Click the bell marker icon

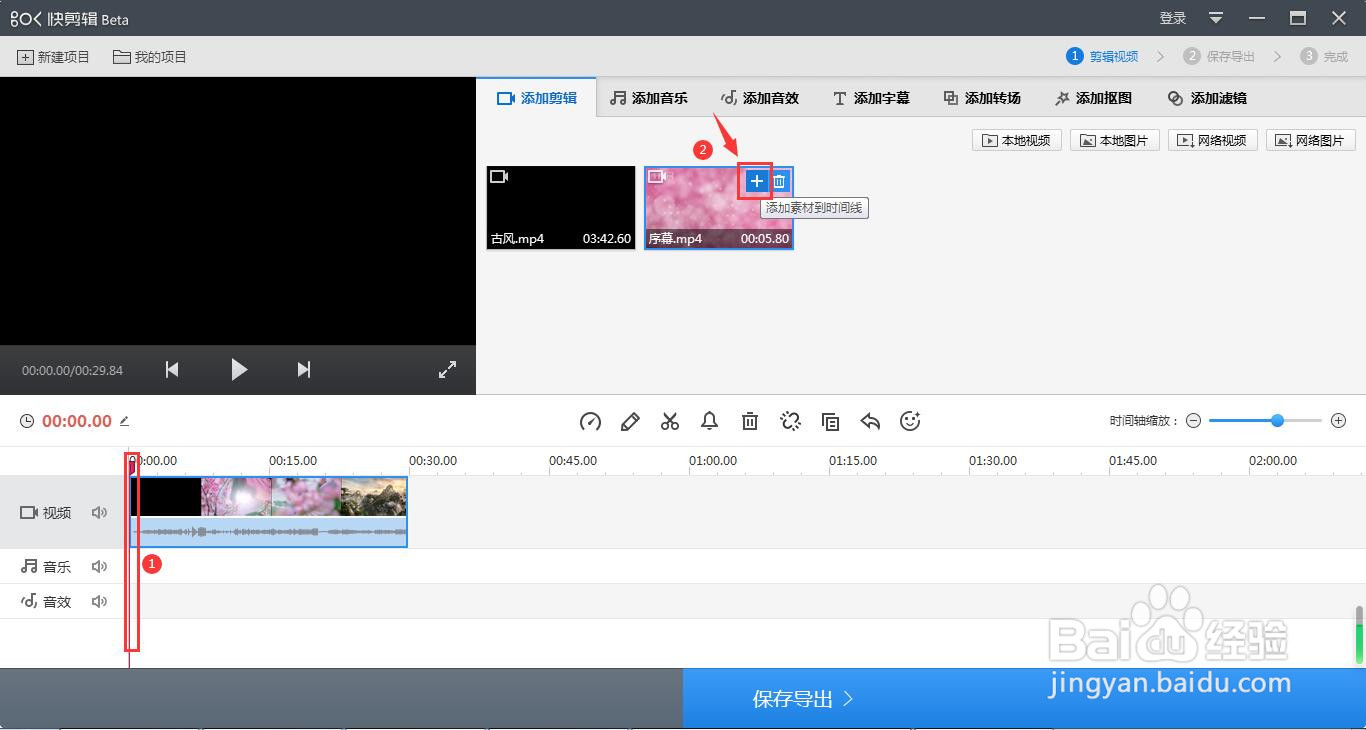pos(710,422)
